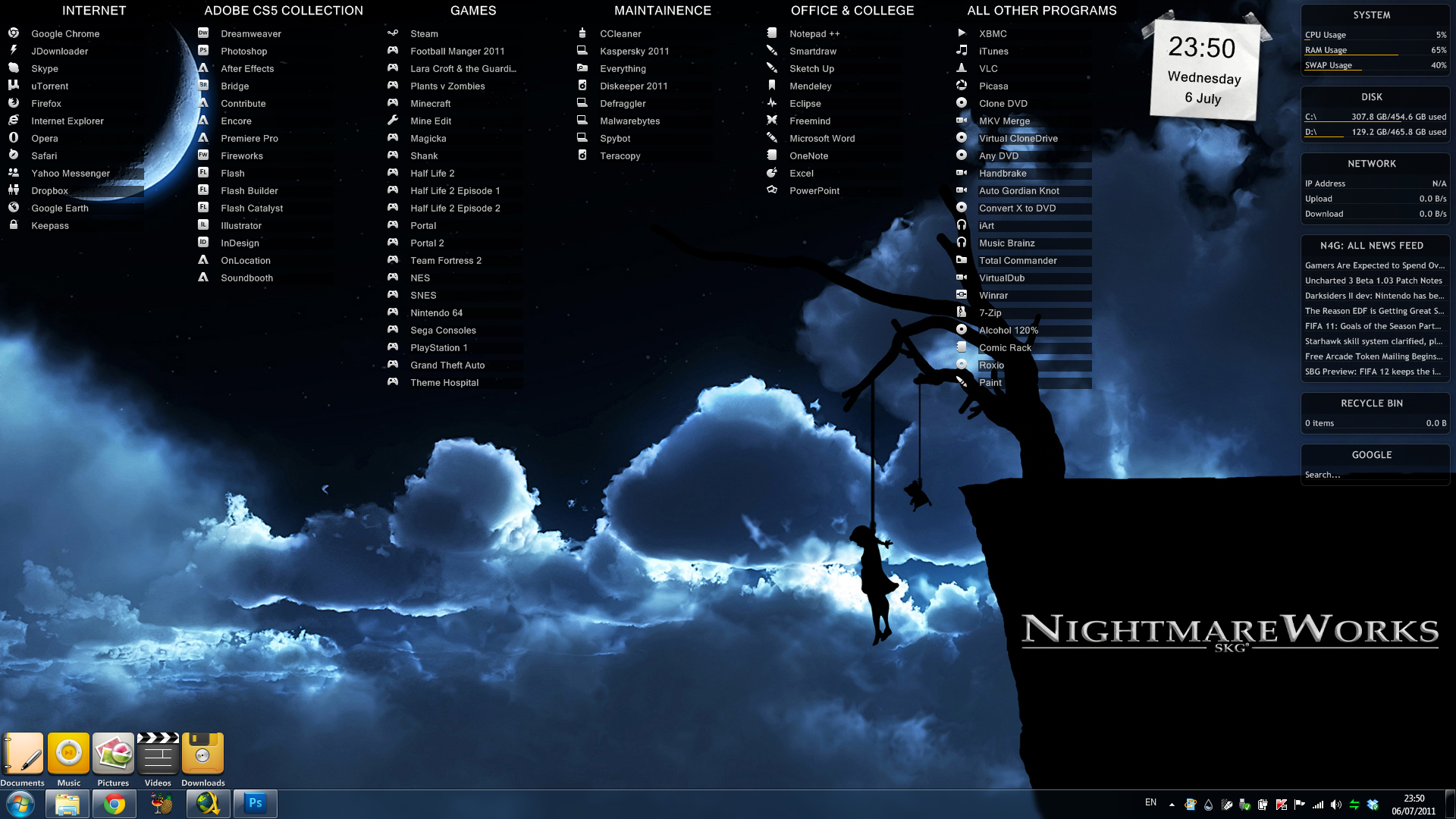1456x819 pixels.
Task: Launch Plants v Zombies
Action: click(x=447, y=86)
